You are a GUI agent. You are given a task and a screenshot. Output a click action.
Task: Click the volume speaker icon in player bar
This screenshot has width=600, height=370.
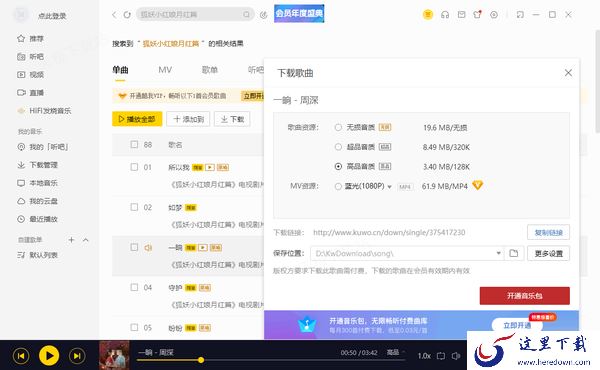pos(456,356)
